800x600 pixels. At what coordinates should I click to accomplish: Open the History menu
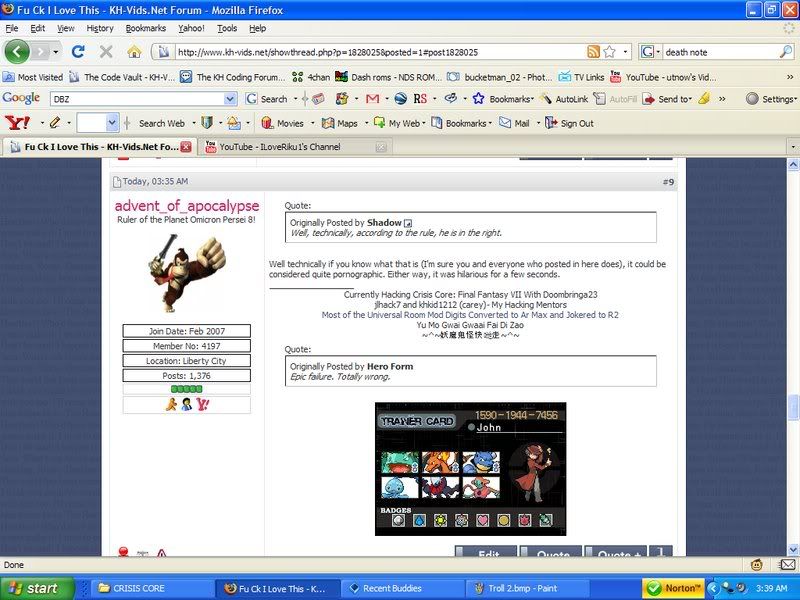(99, 28)
